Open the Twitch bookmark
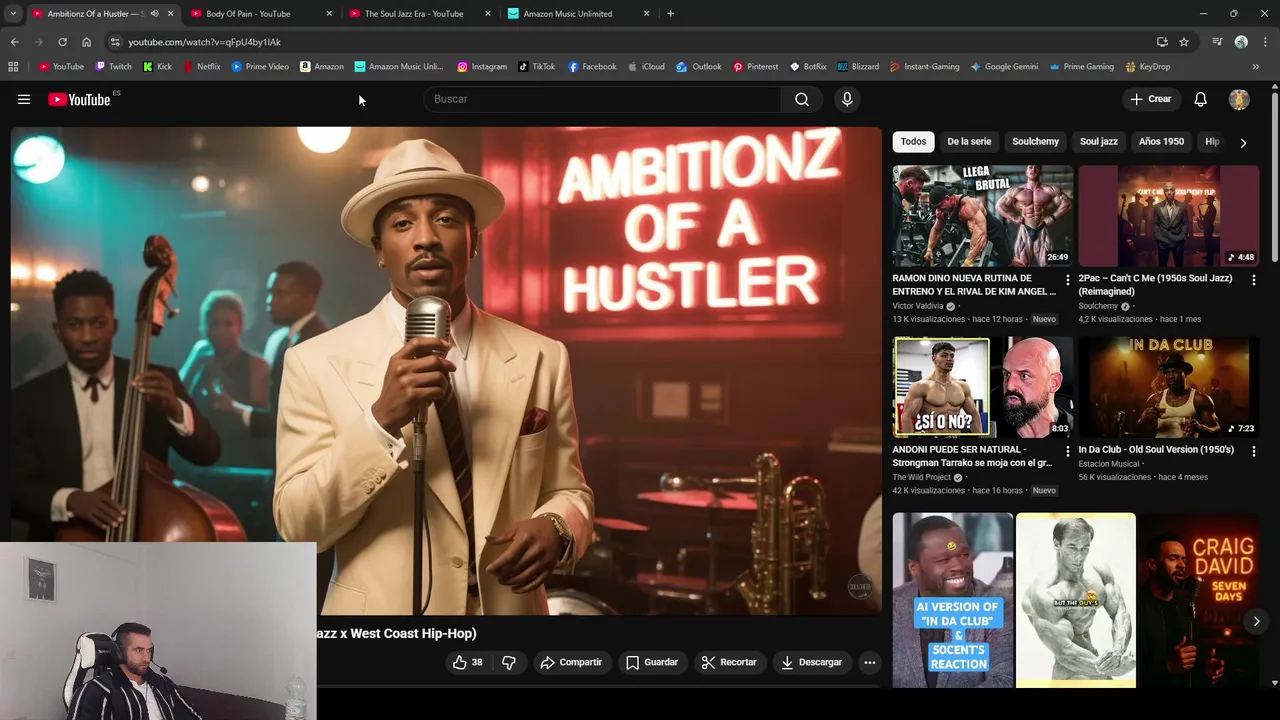The image size is (1280, 720). [113, 67]
